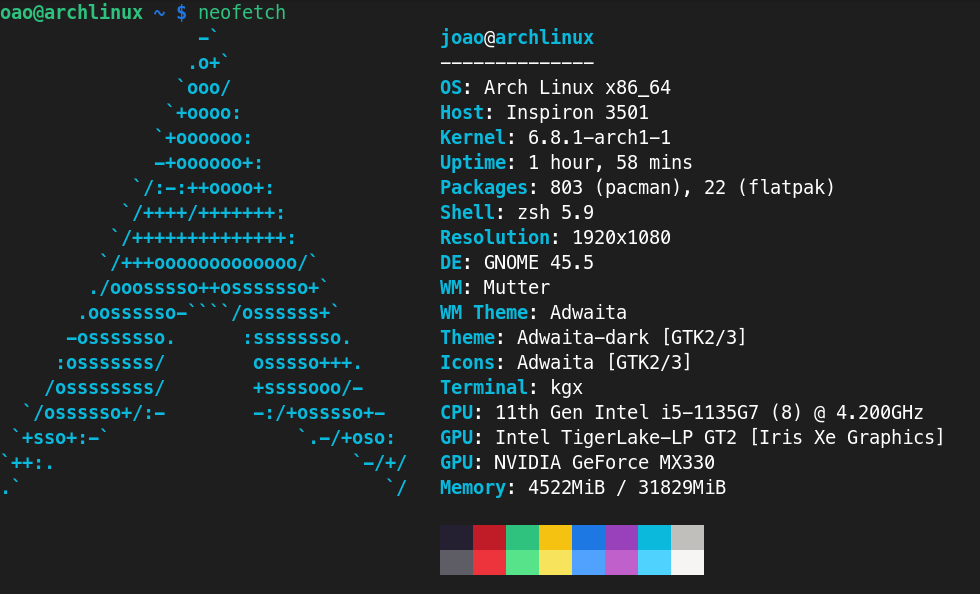Click the neofetch command in the prompt
The height and width of the screenshot is (594, 980).
[x=240, y=13]
